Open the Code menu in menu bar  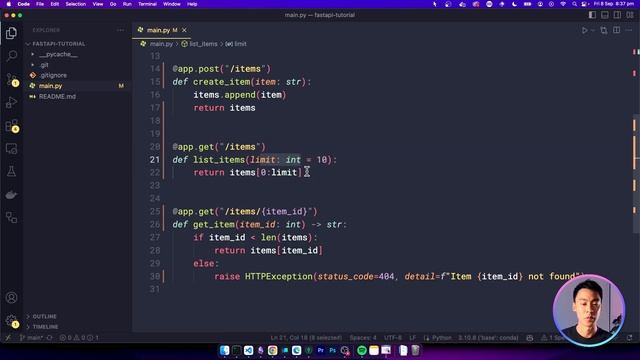(24, 4)
